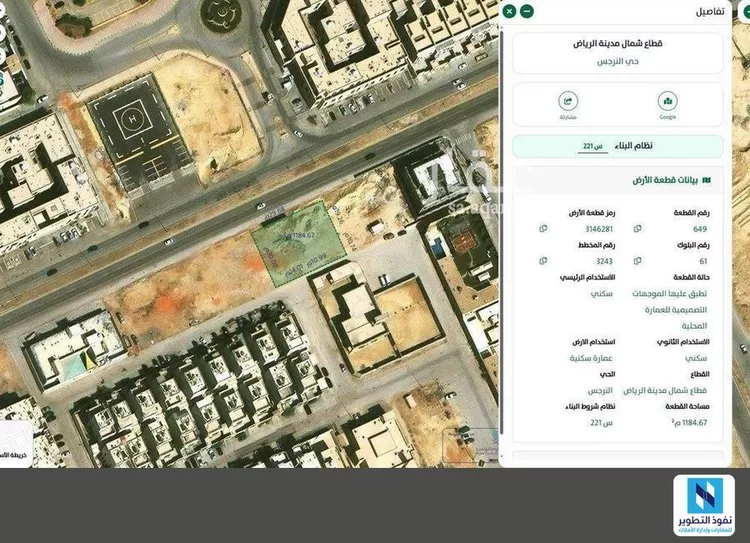Select the highlighted green parcel on map
The image size is (750, 543).
pos(299,244)
